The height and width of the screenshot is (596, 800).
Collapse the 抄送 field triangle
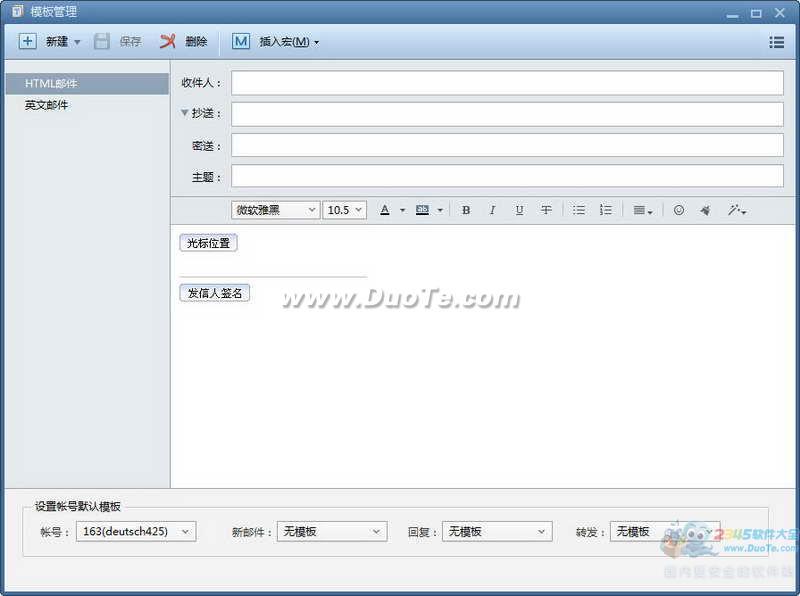pos(184,113)
